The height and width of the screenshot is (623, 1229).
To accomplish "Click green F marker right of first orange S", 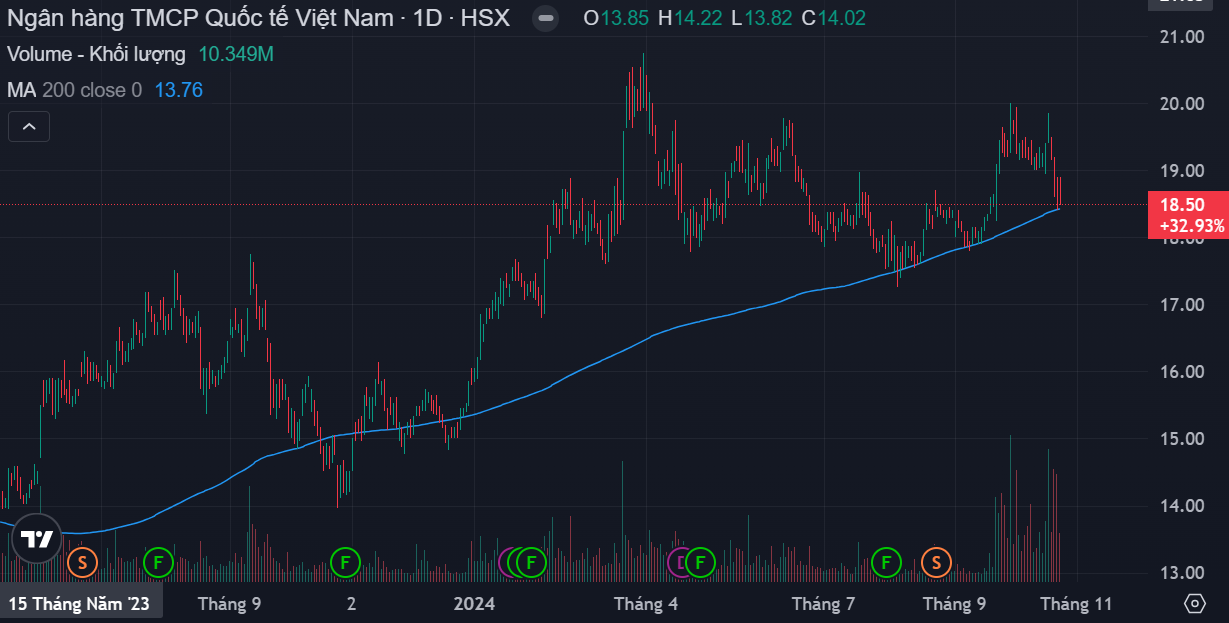I will 158,563.
